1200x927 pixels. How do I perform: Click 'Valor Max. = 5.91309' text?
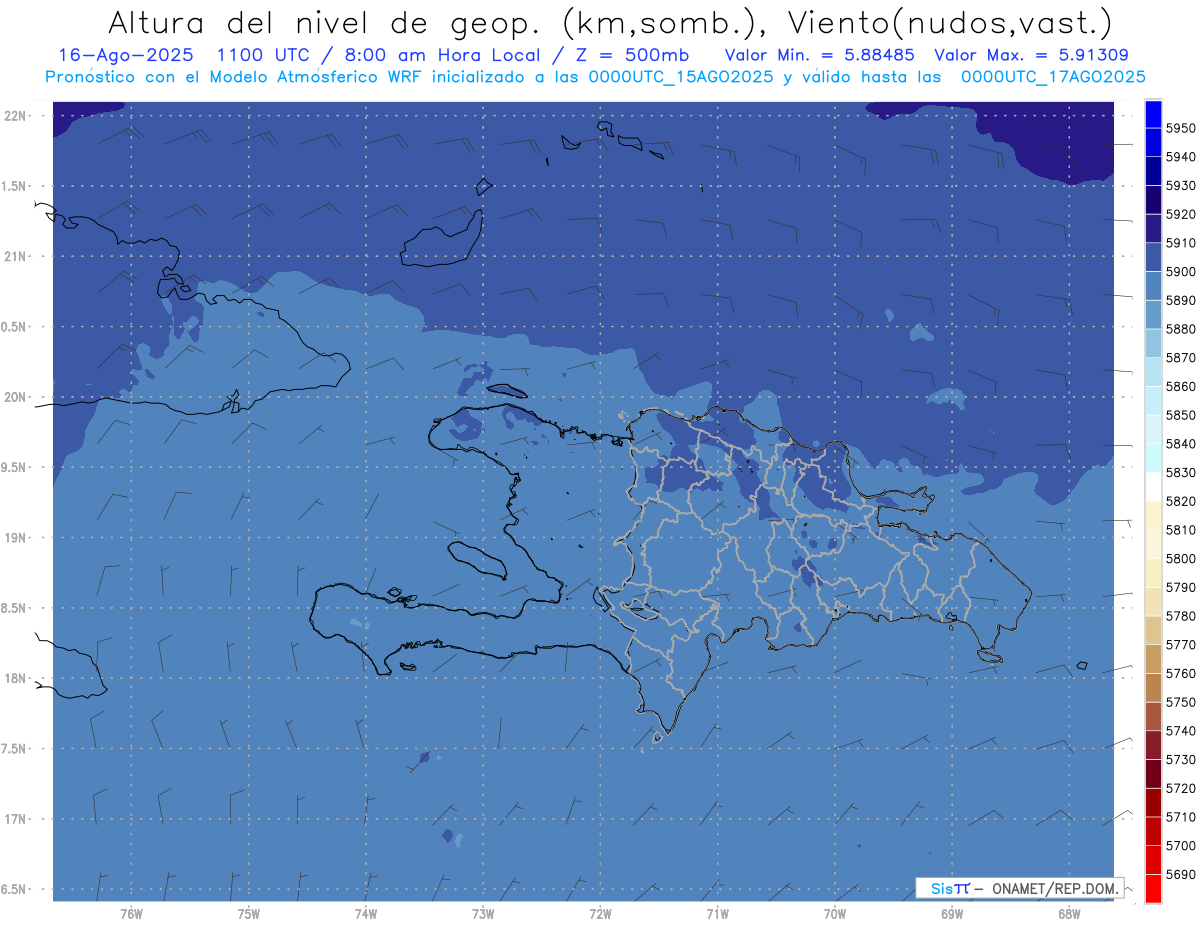pos(1032,55)
